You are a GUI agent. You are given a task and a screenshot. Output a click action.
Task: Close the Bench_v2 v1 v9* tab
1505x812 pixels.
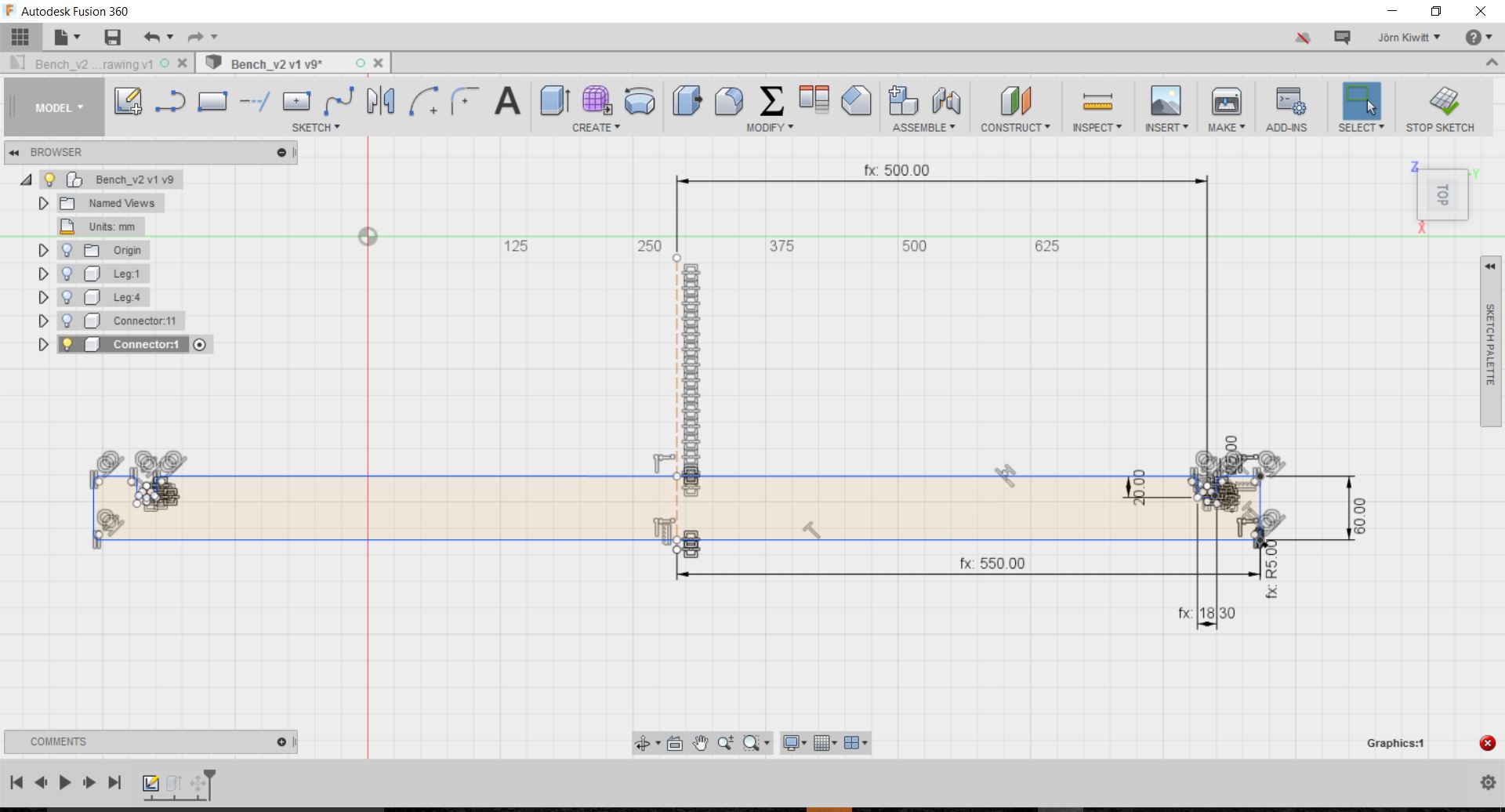[x=379, y=63]
